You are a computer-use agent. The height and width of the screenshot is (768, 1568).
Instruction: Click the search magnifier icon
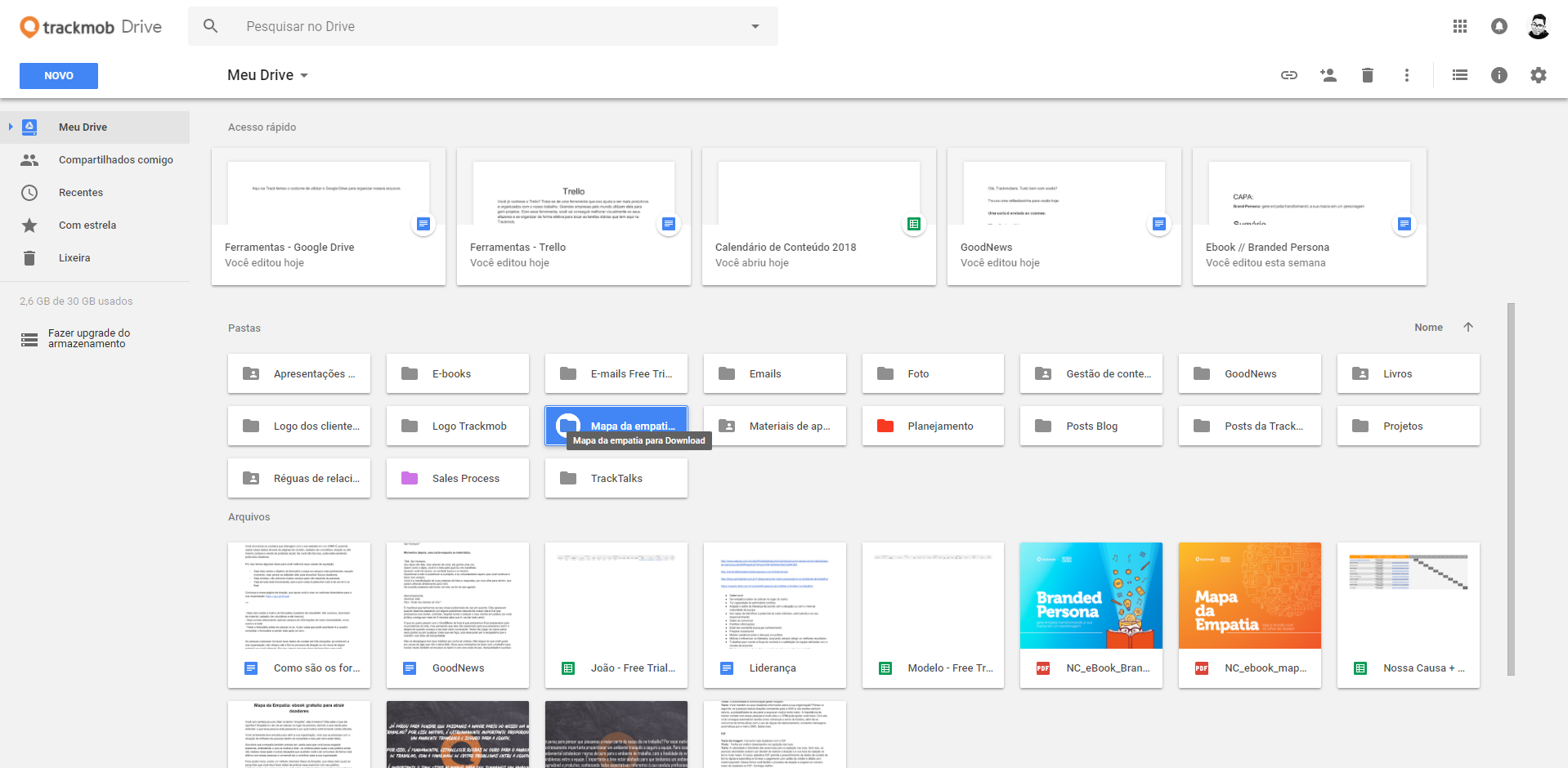tap(210, 26)
